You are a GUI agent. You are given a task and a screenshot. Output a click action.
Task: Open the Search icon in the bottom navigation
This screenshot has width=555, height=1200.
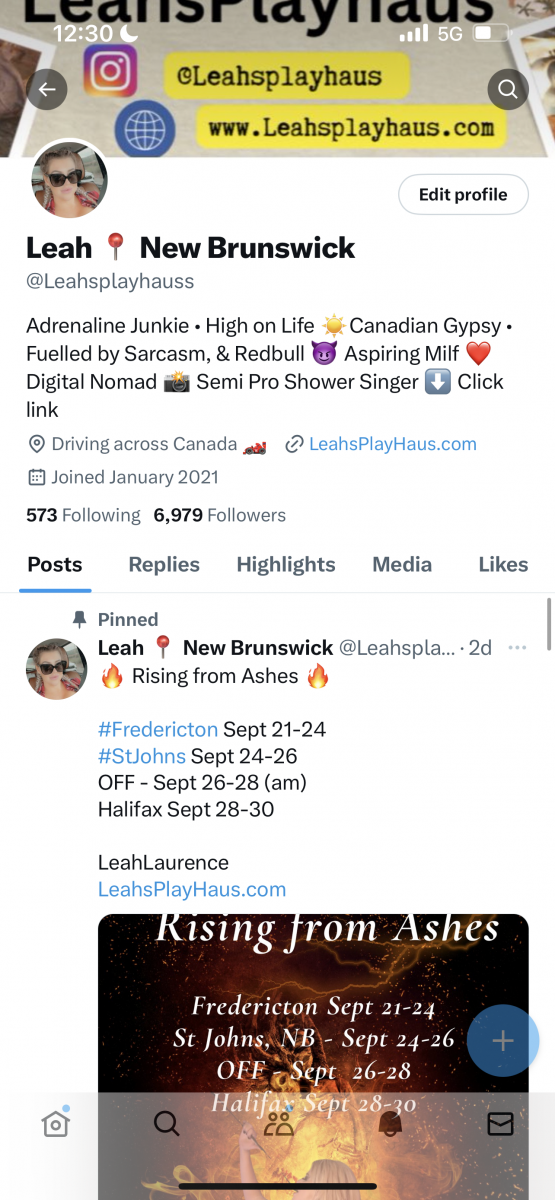[166, 1124]
